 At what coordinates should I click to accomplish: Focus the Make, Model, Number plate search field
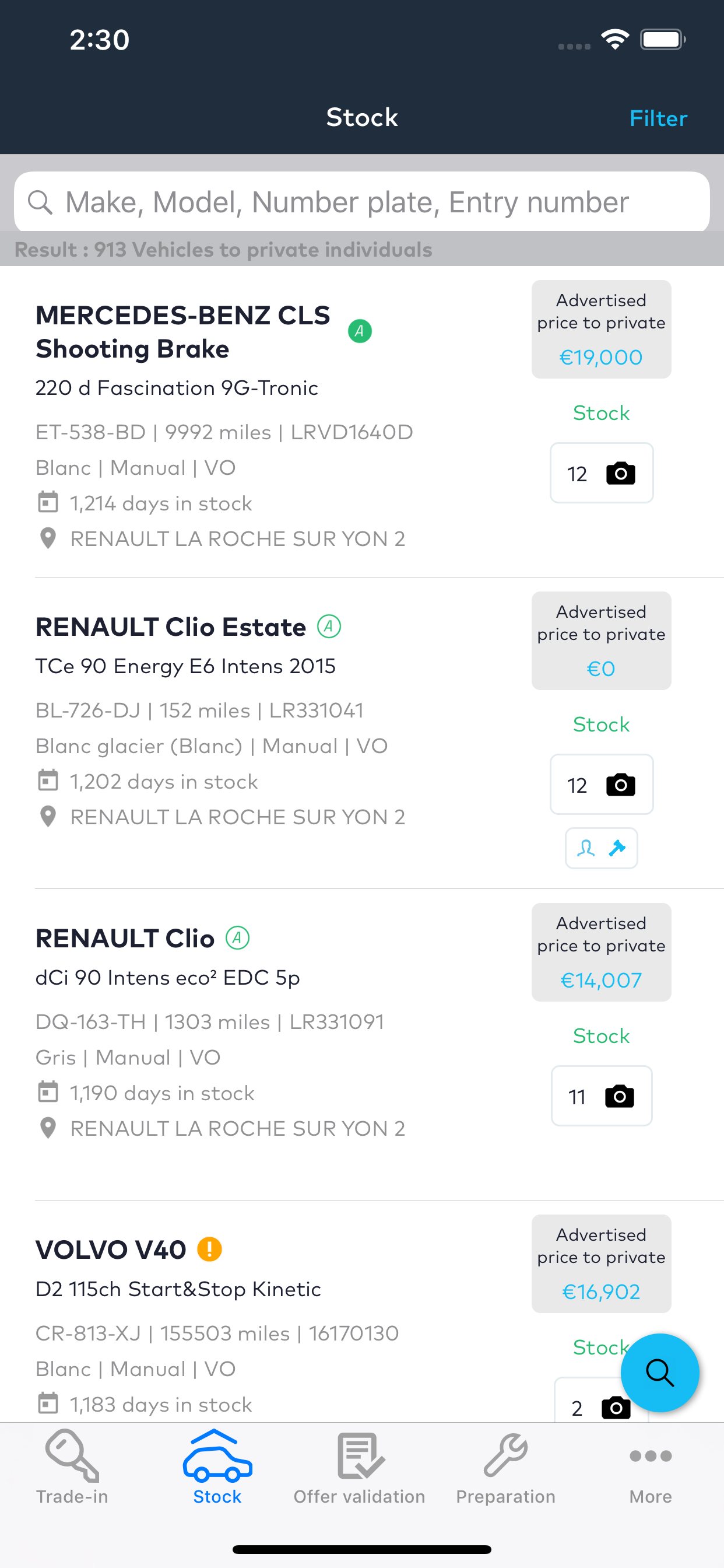click(362, 202)
